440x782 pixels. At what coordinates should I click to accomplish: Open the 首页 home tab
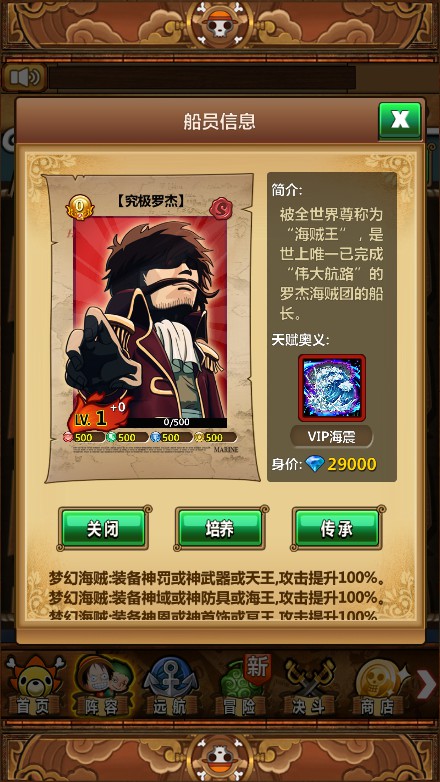pos(34,686)
